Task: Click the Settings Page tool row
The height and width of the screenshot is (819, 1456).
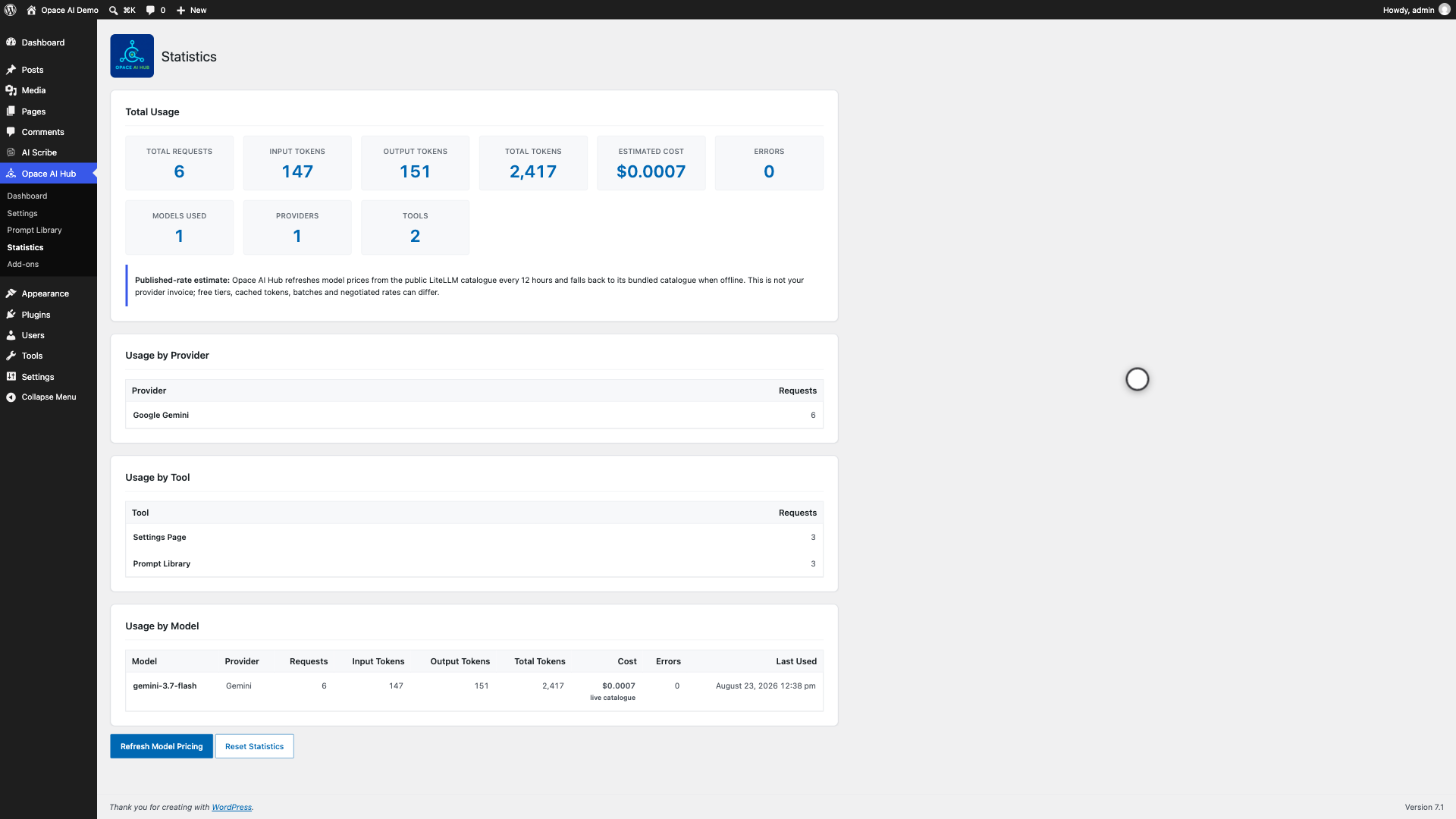Action: click(x=474, y=537)
